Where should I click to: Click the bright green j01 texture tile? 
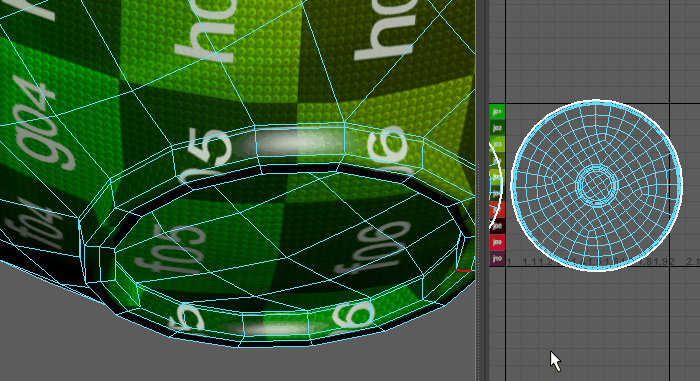coord(497,112)
